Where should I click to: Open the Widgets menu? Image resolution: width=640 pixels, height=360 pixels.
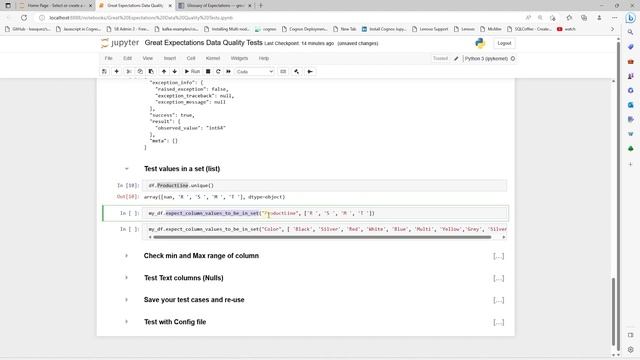coord(239,58)
